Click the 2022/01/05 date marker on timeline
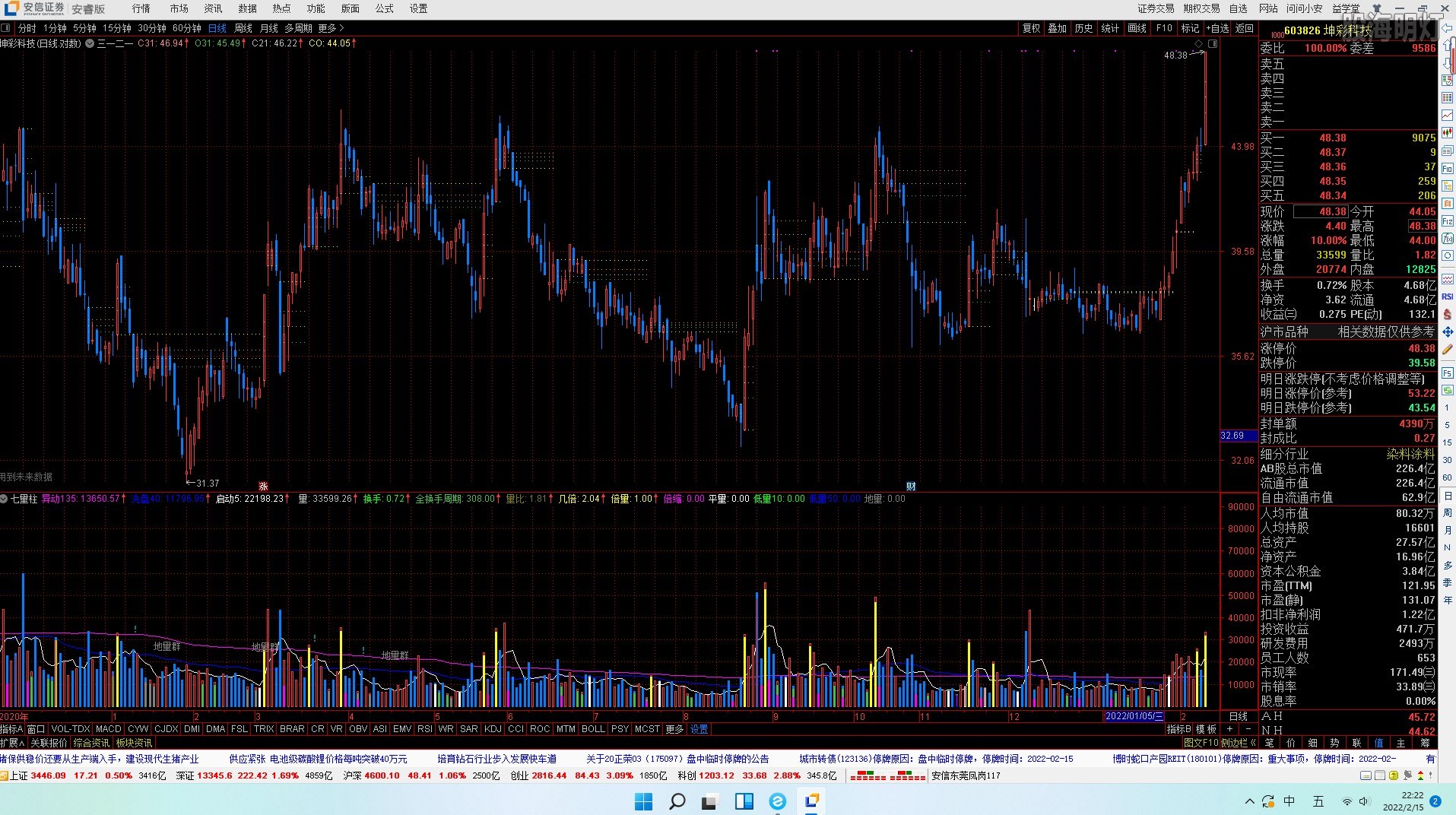Viewport: 1456px width, 815px height. [x=1134, y=716]
